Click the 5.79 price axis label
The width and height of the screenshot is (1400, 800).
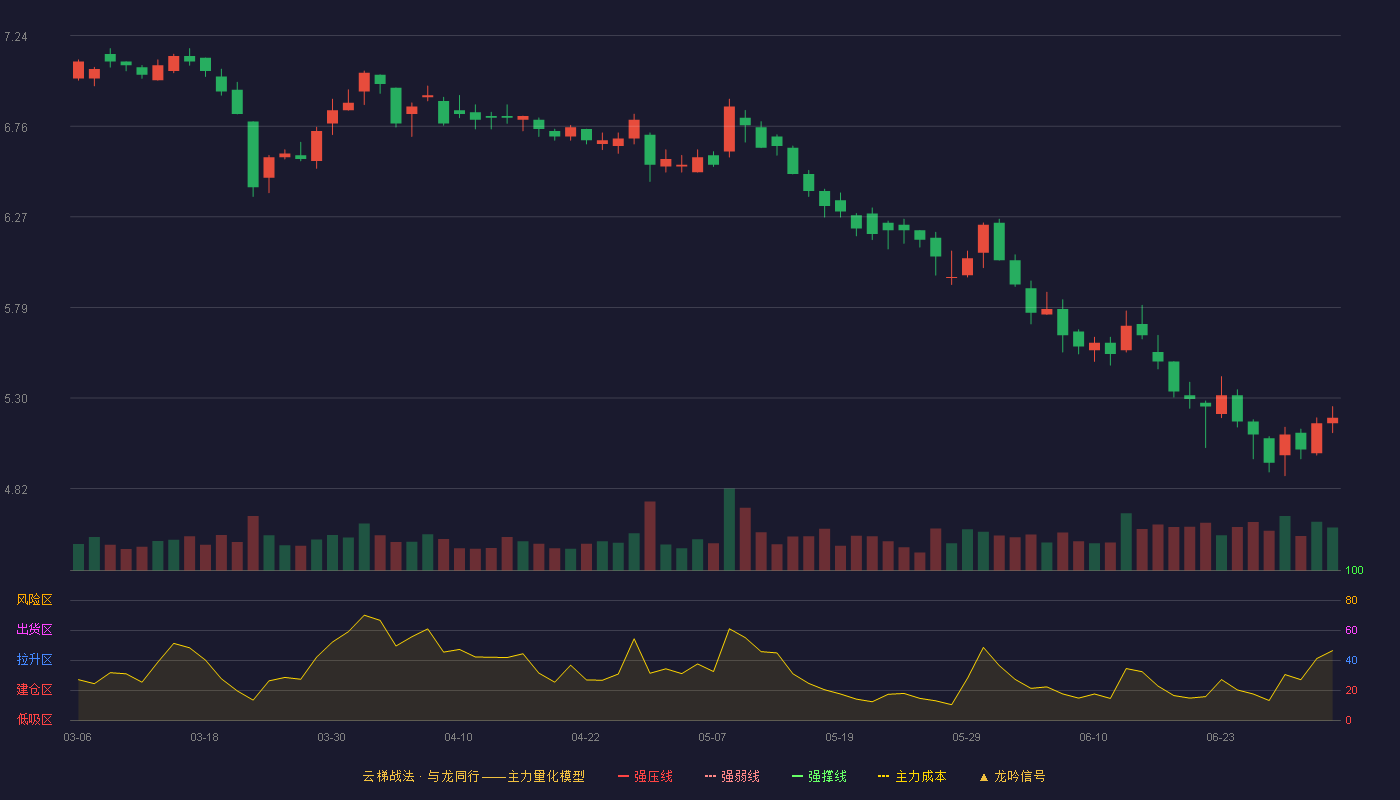(16, 308)
